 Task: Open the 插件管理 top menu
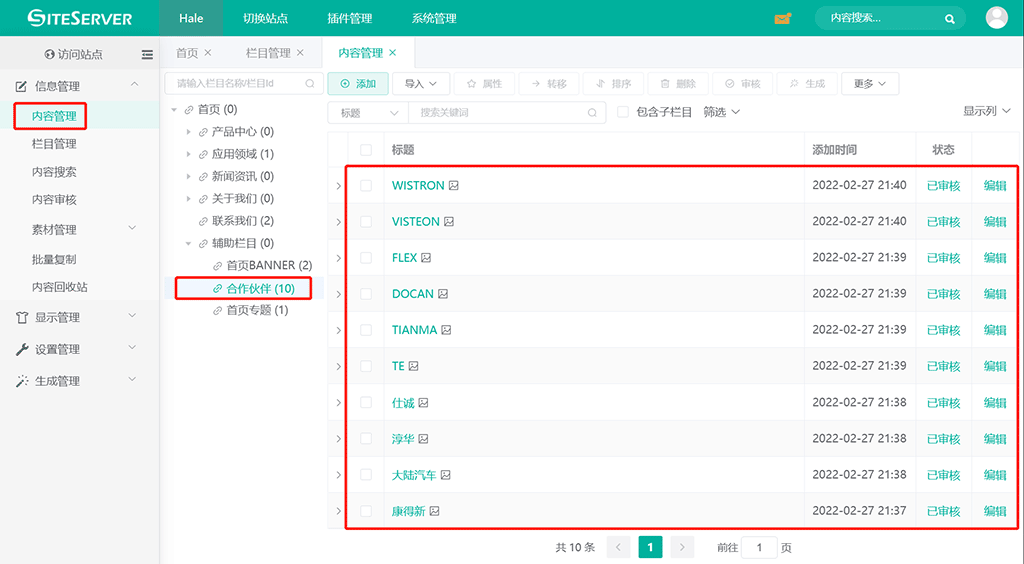click(349, 18)
